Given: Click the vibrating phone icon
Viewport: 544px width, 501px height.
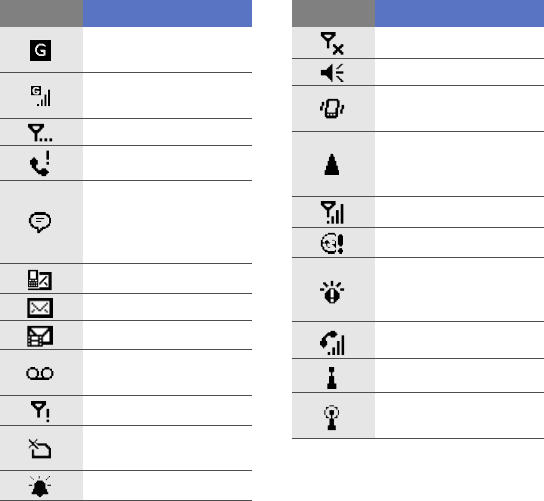Looking at the screenshot, I should coord(332,109).
